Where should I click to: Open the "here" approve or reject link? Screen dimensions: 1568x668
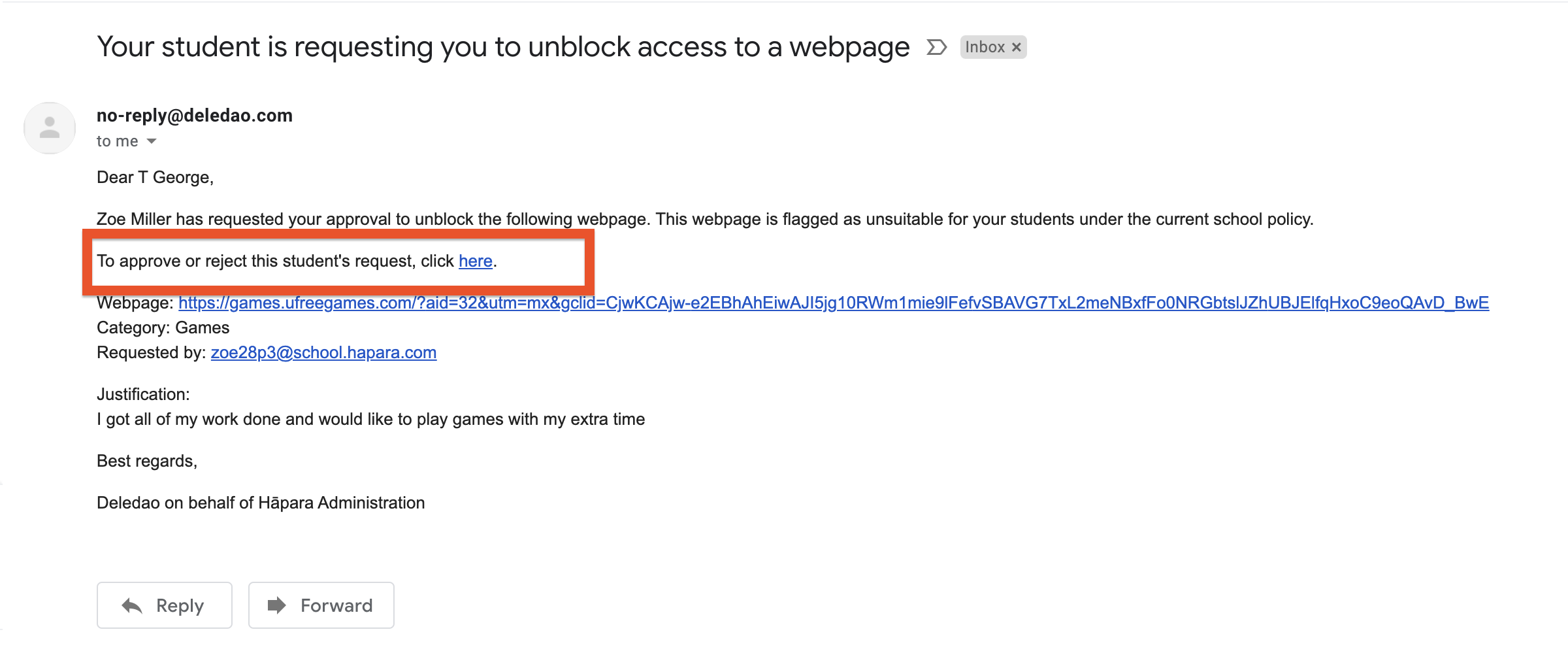(x=475, y=261)
